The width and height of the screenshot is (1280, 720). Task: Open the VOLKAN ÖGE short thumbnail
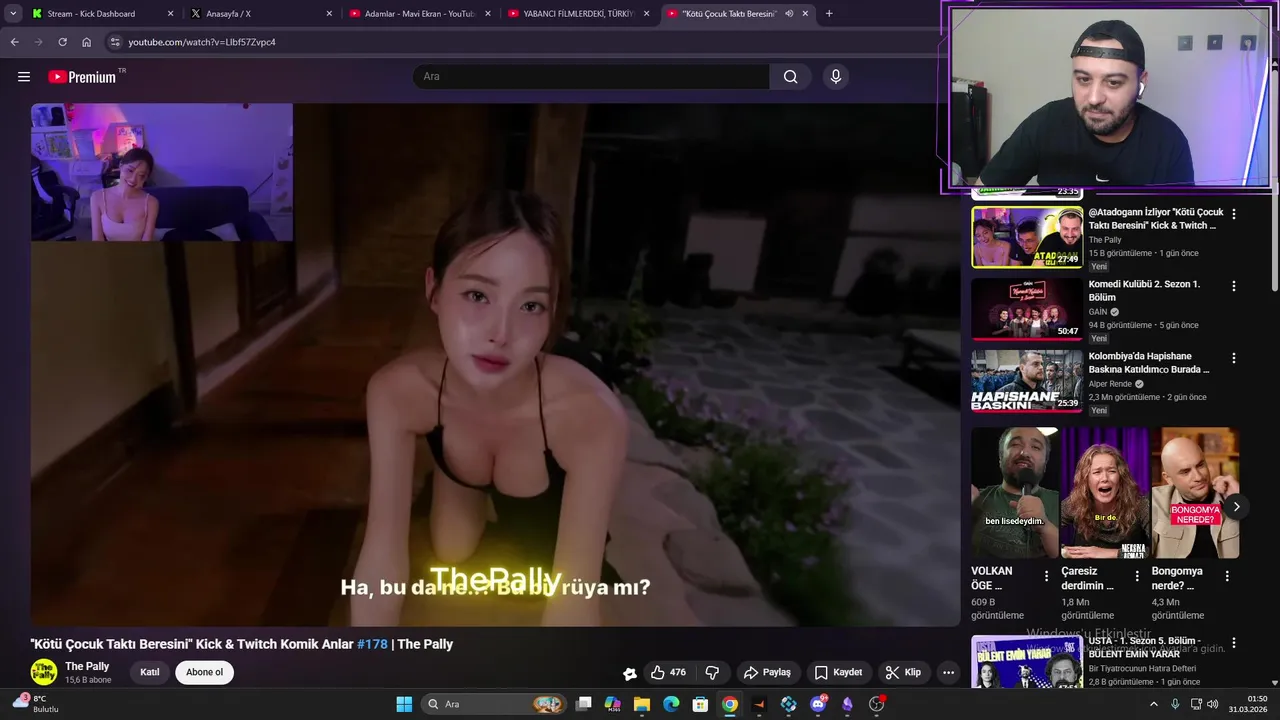tap(1015, 493)
